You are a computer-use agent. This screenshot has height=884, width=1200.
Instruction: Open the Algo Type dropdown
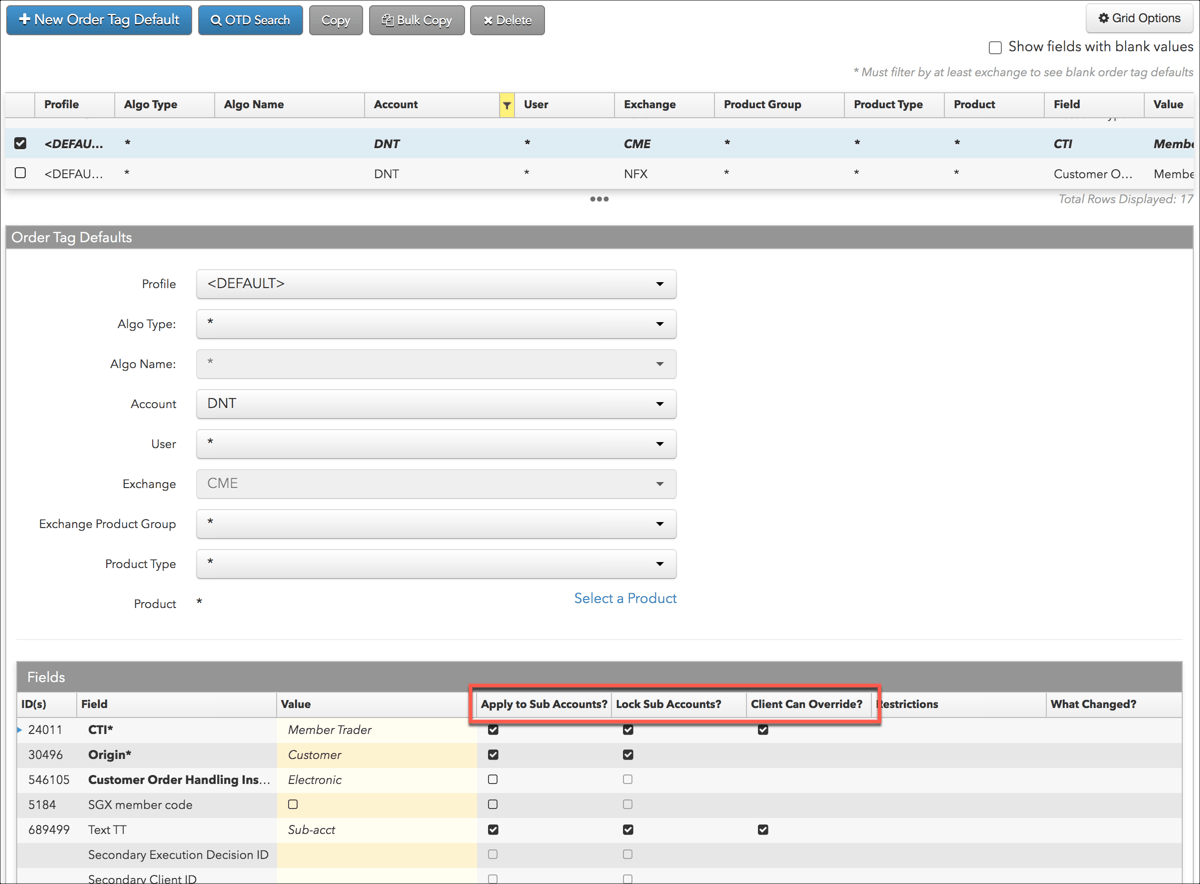coord(436,324)
